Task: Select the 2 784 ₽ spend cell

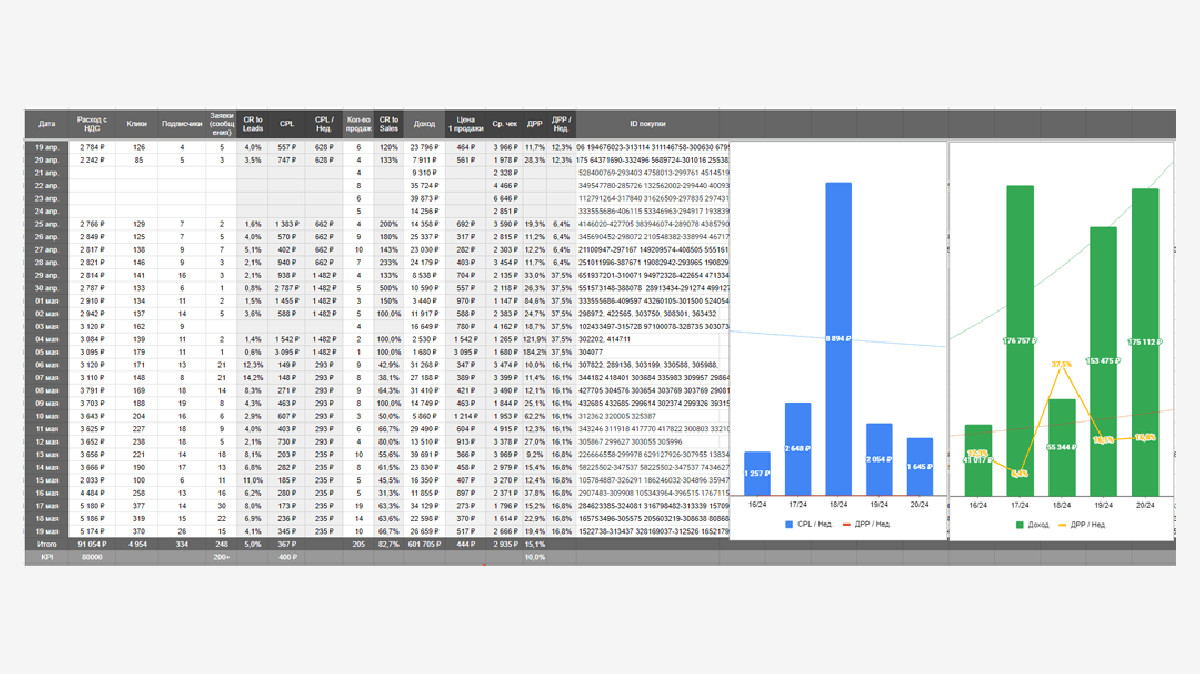Action: [93, 147]
